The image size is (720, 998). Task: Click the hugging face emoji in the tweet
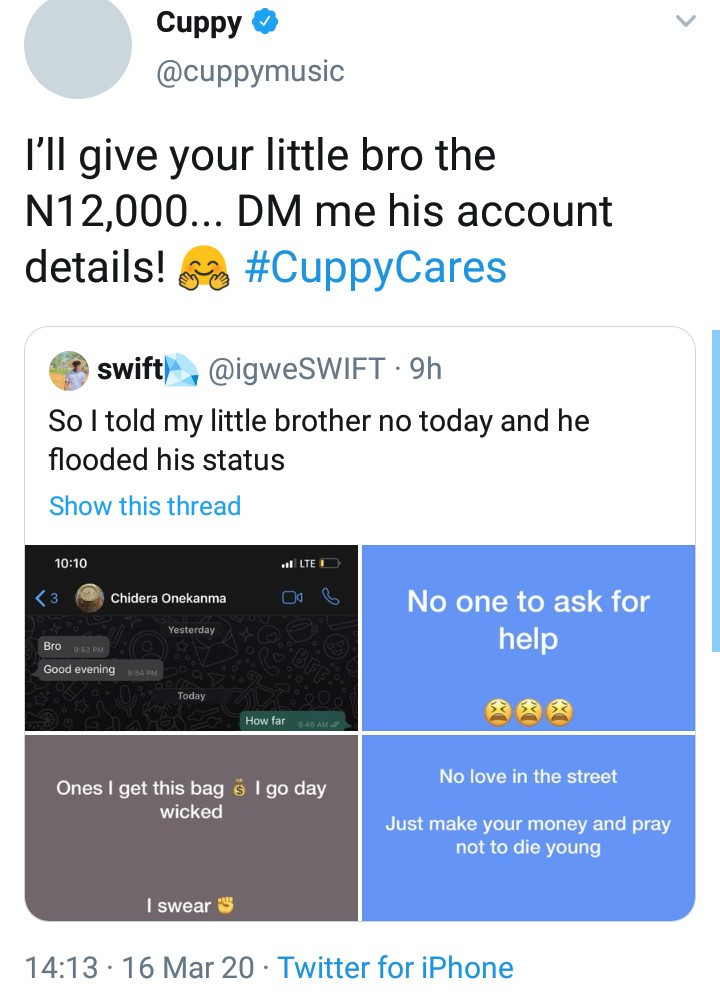coord(204,268)
